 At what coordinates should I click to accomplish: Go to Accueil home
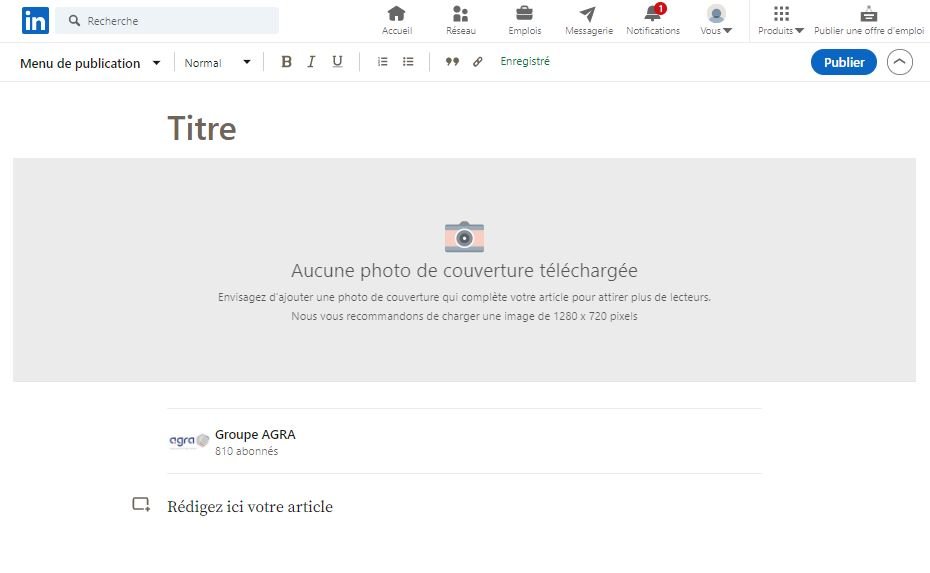[397, 21]
